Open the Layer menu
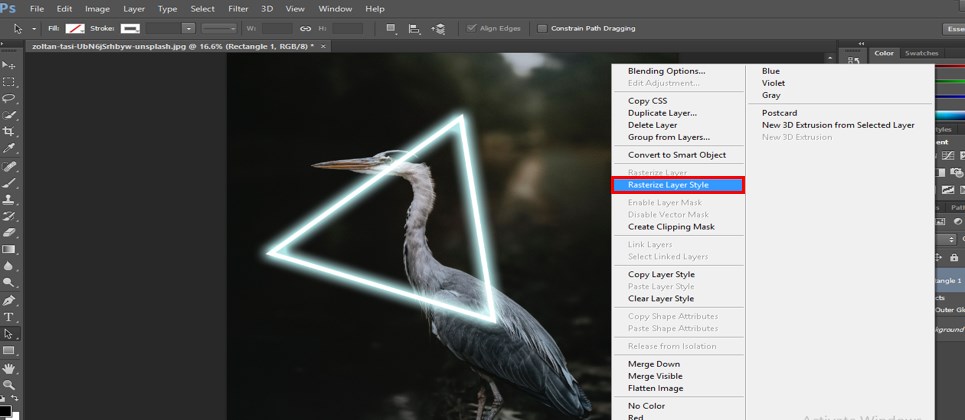This screenshot has height=420, width=965. [x=134, y=9]
